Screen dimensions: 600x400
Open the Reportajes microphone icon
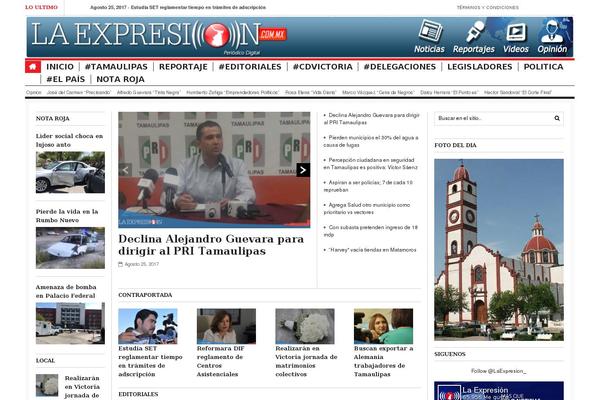coord(474,37)
